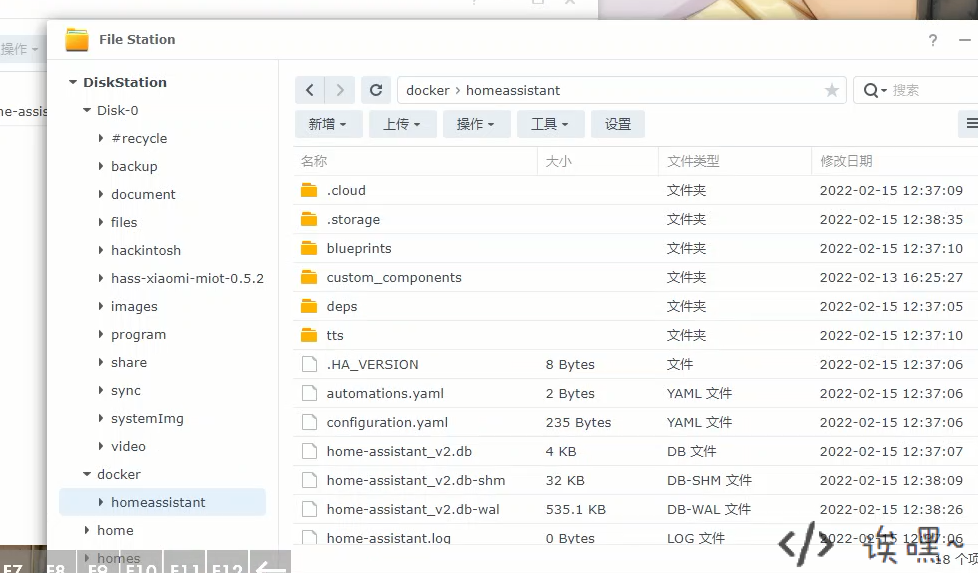Collapse the Disk-0 tree node
978x573 pixels.
click(x=87, y=110)
